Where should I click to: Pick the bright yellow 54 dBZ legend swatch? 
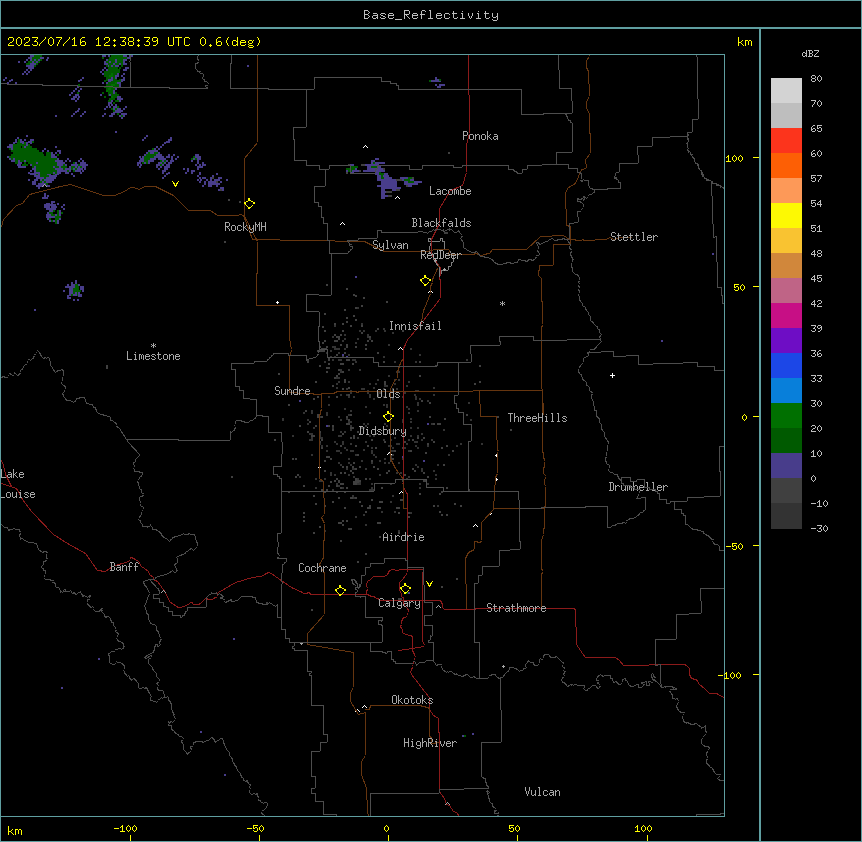[786, 215]
